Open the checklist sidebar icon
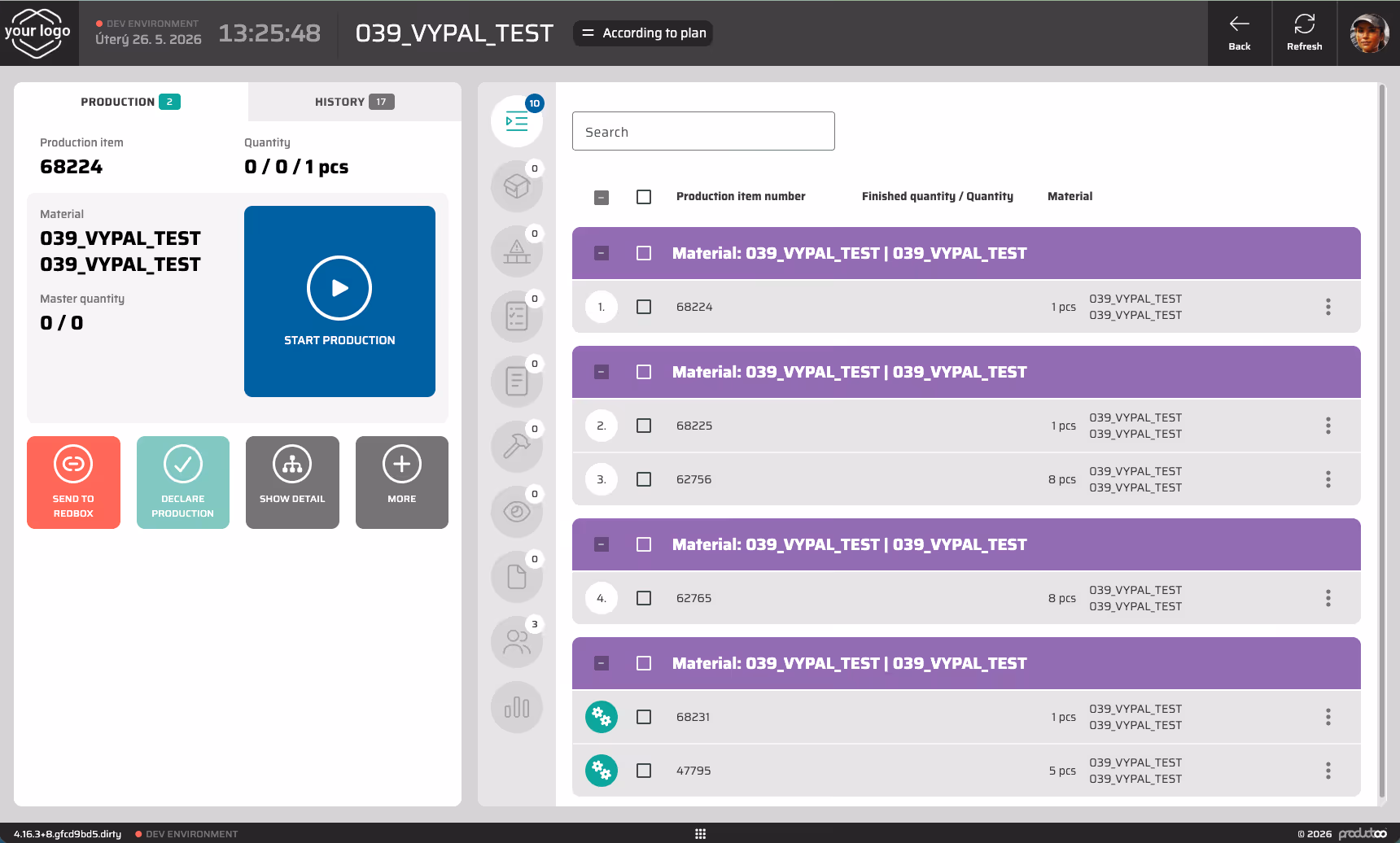The image size is (1400, 843). [x=517, y=317]
